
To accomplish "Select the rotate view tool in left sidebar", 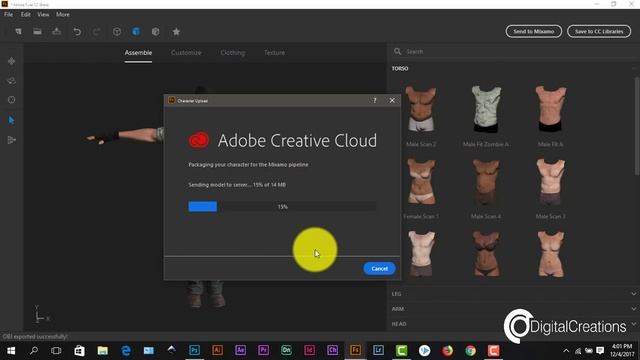I will click(x=11, y=80).
